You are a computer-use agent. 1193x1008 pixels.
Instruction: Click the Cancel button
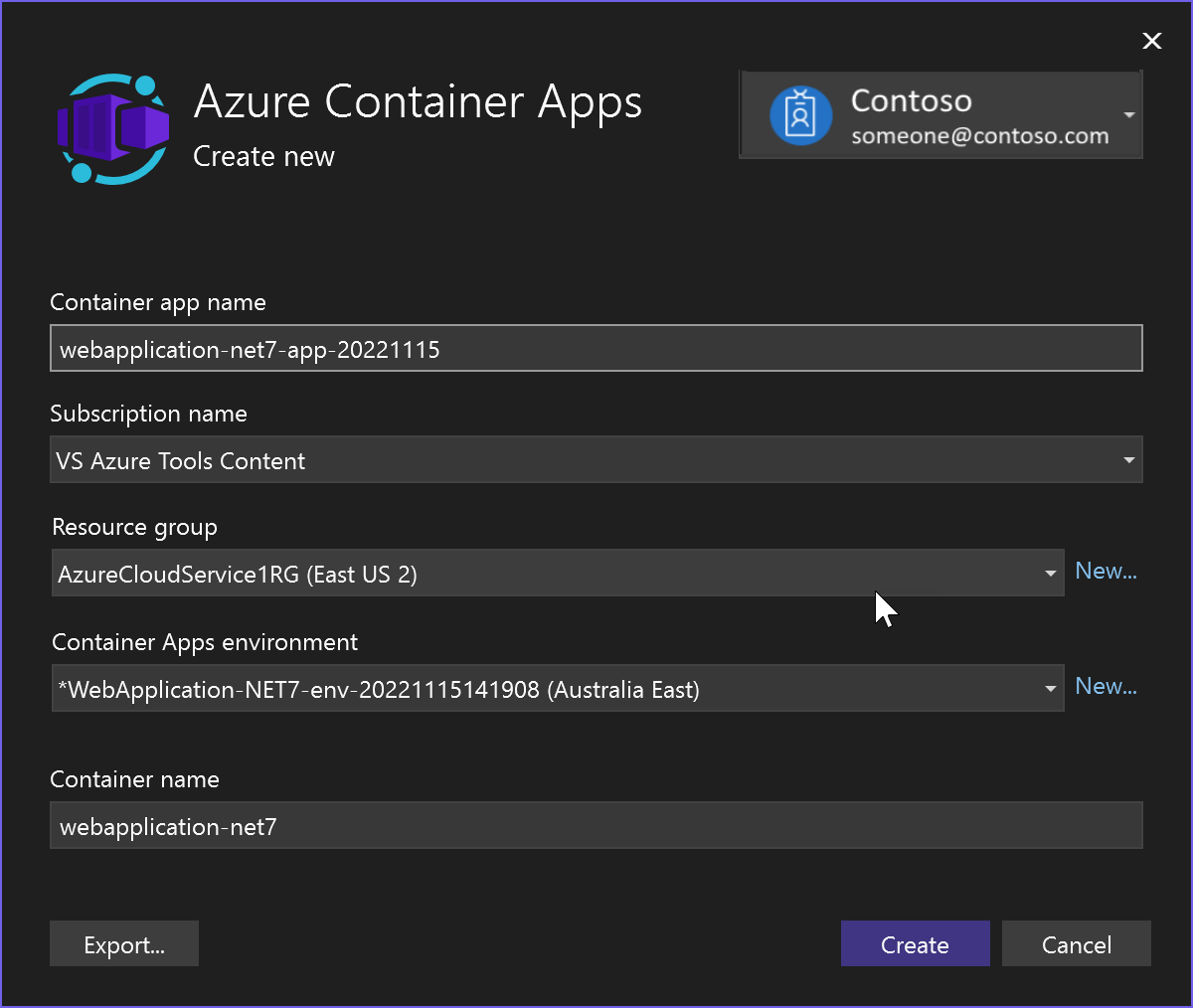[x=1076, y=943]
